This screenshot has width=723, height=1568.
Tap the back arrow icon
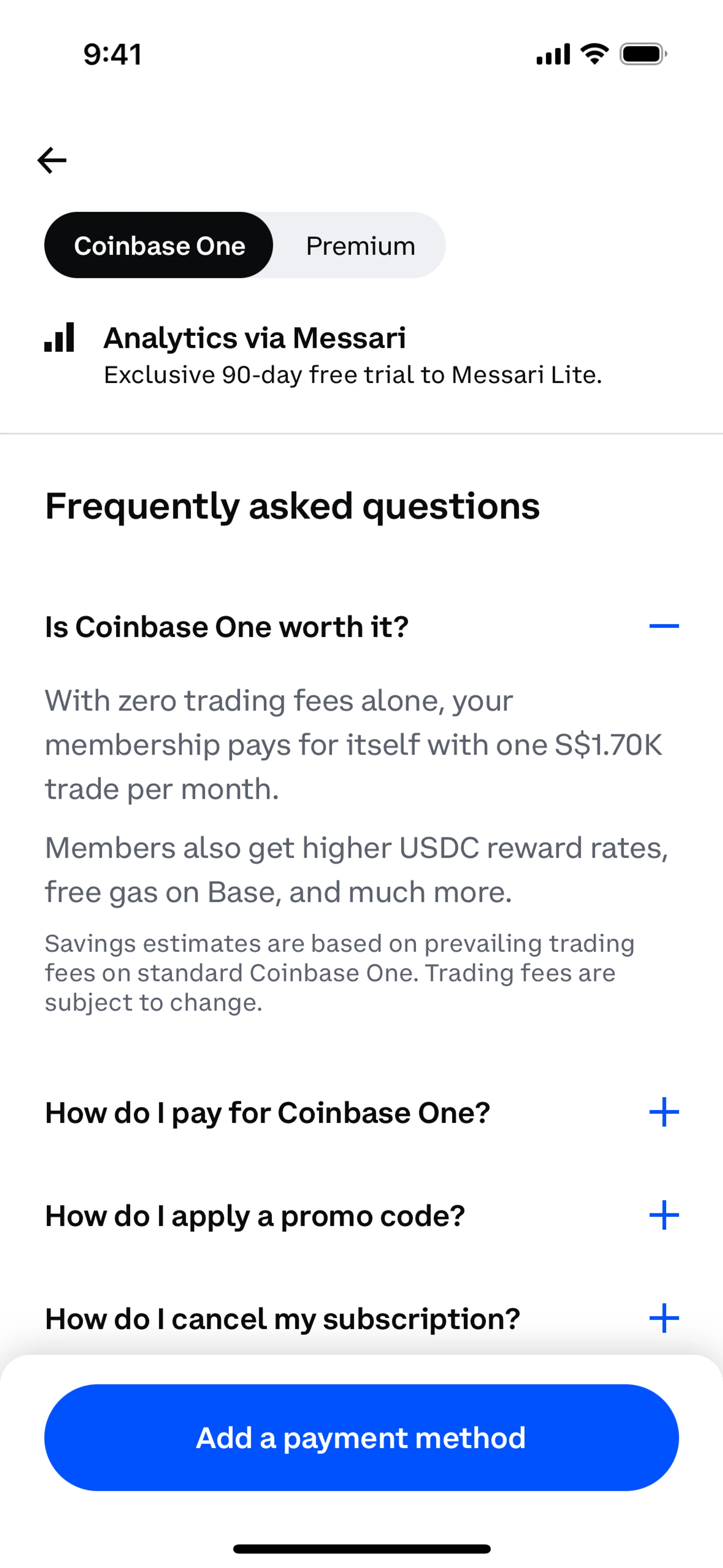pos(52,161)
